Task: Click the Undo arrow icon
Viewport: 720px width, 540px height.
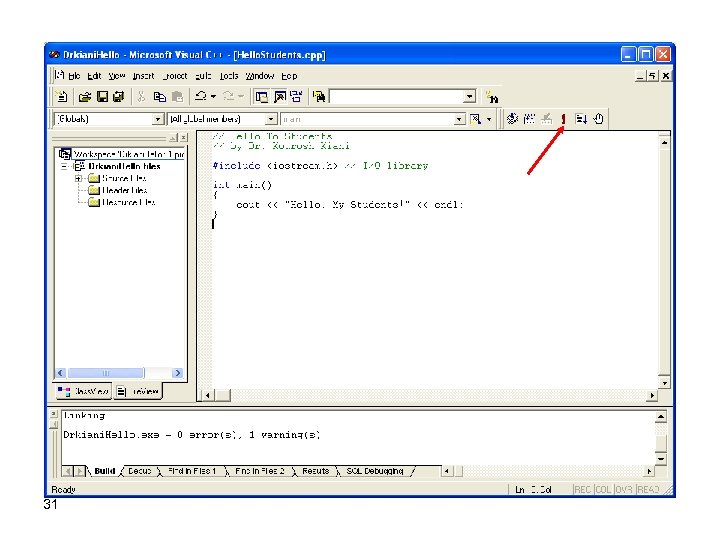Action: 201,96
